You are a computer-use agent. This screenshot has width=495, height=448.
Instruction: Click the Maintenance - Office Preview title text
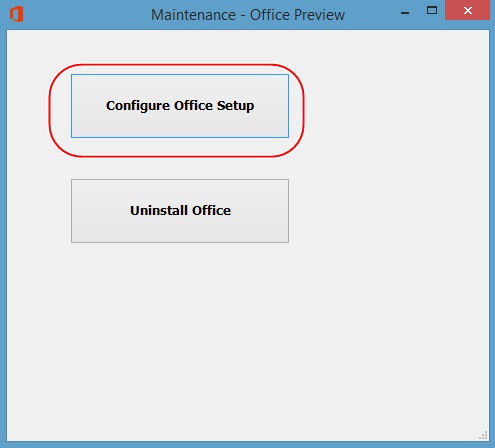(248, 15)
